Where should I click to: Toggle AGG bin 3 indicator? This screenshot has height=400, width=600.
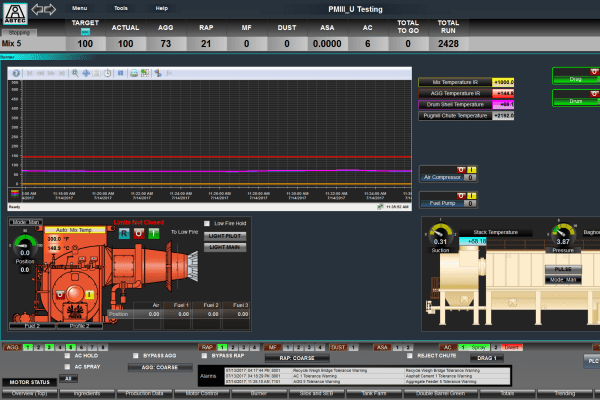coord(49,347)
